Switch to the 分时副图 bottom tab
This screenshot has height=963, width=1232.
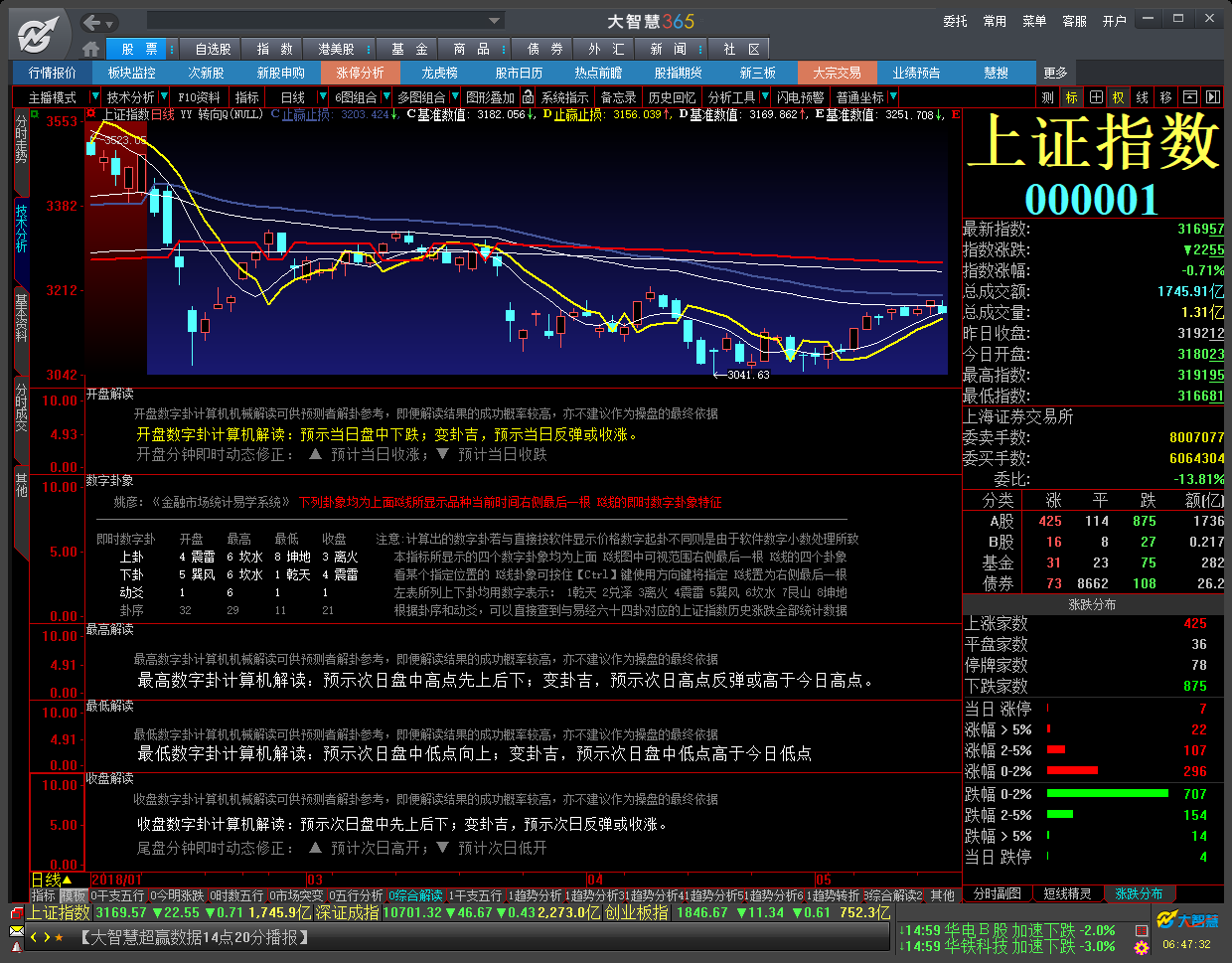point(997,893)
